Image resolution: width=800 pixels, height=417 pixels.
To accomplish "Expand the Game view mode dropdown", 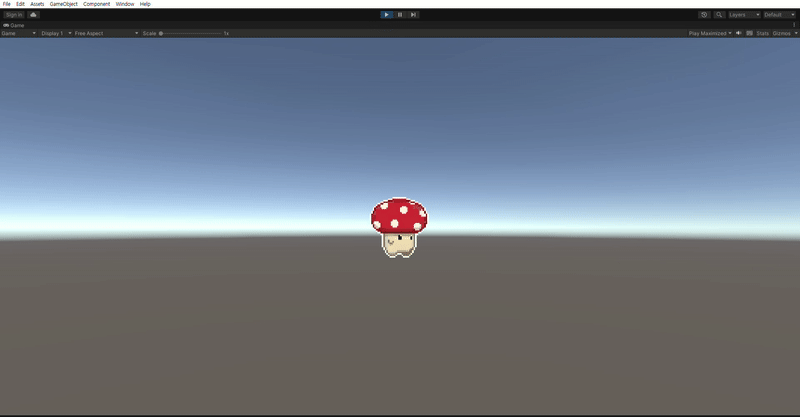I will (18, 33).
